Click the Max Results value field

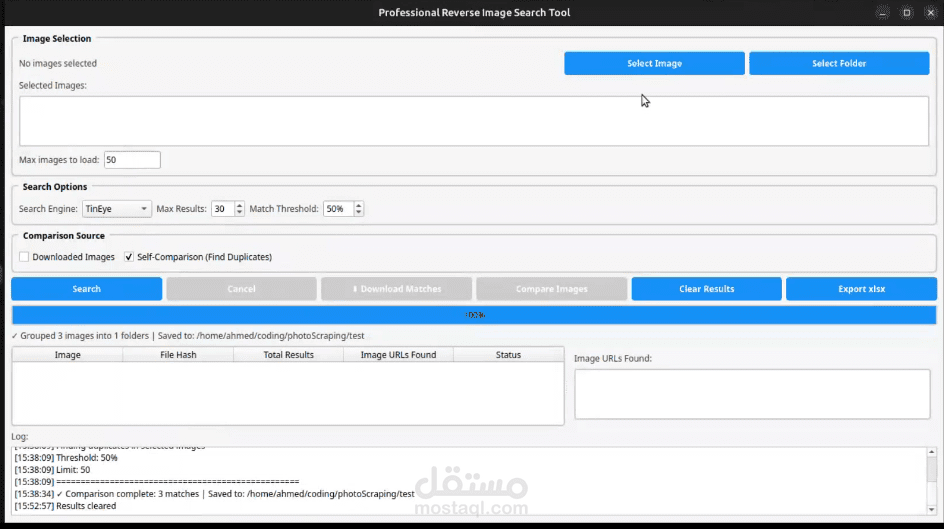(x=223, y=209)
